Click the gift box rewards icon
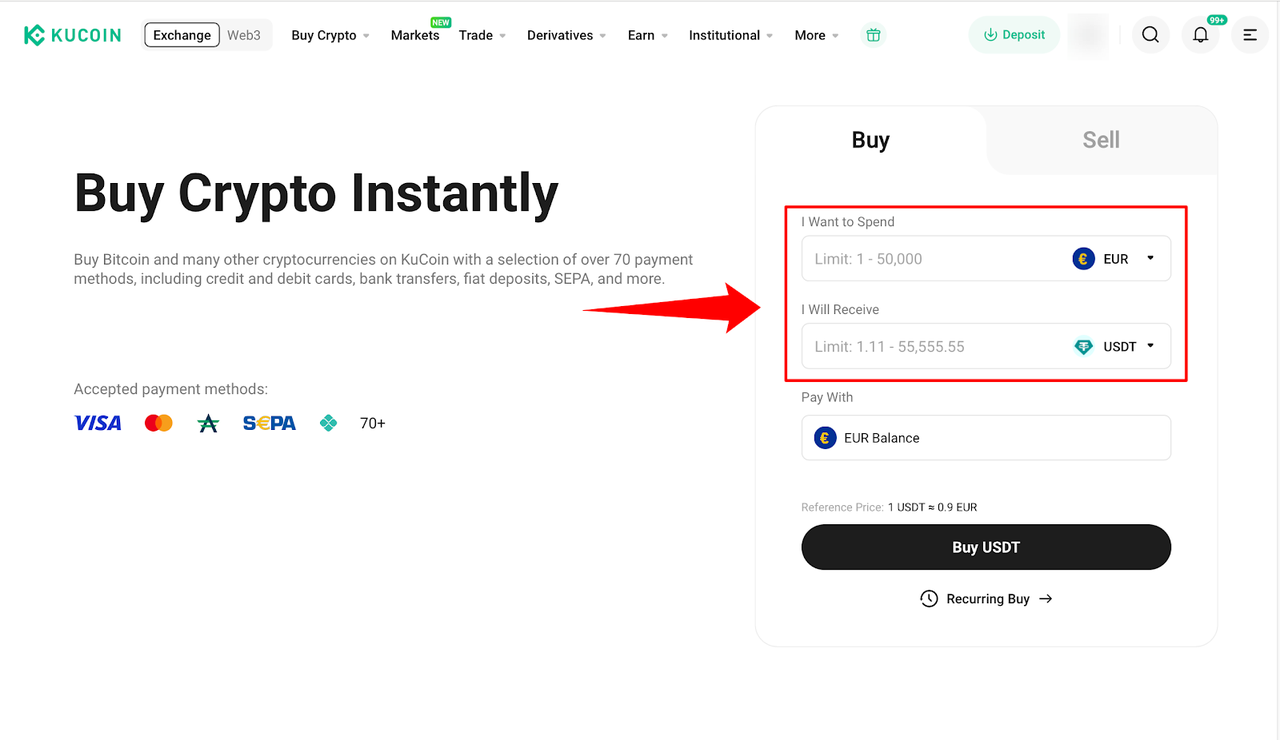The width and height of the screenshot is (1280, 740). click(x=873, y=35)
